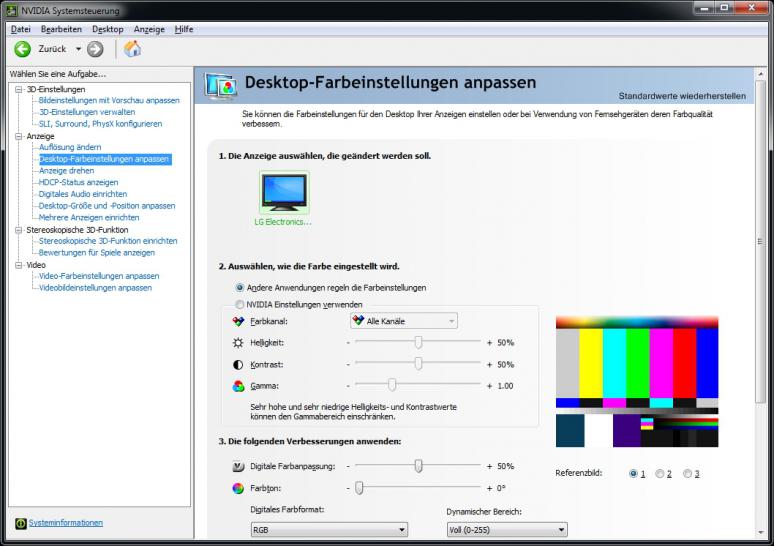Open the Bearbeiten menu

(x=61, y=29)
